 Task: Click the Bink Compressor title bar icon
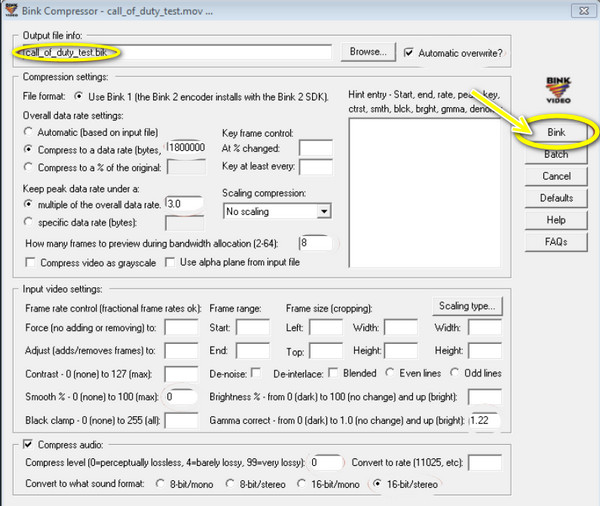[x=11, y=10]
